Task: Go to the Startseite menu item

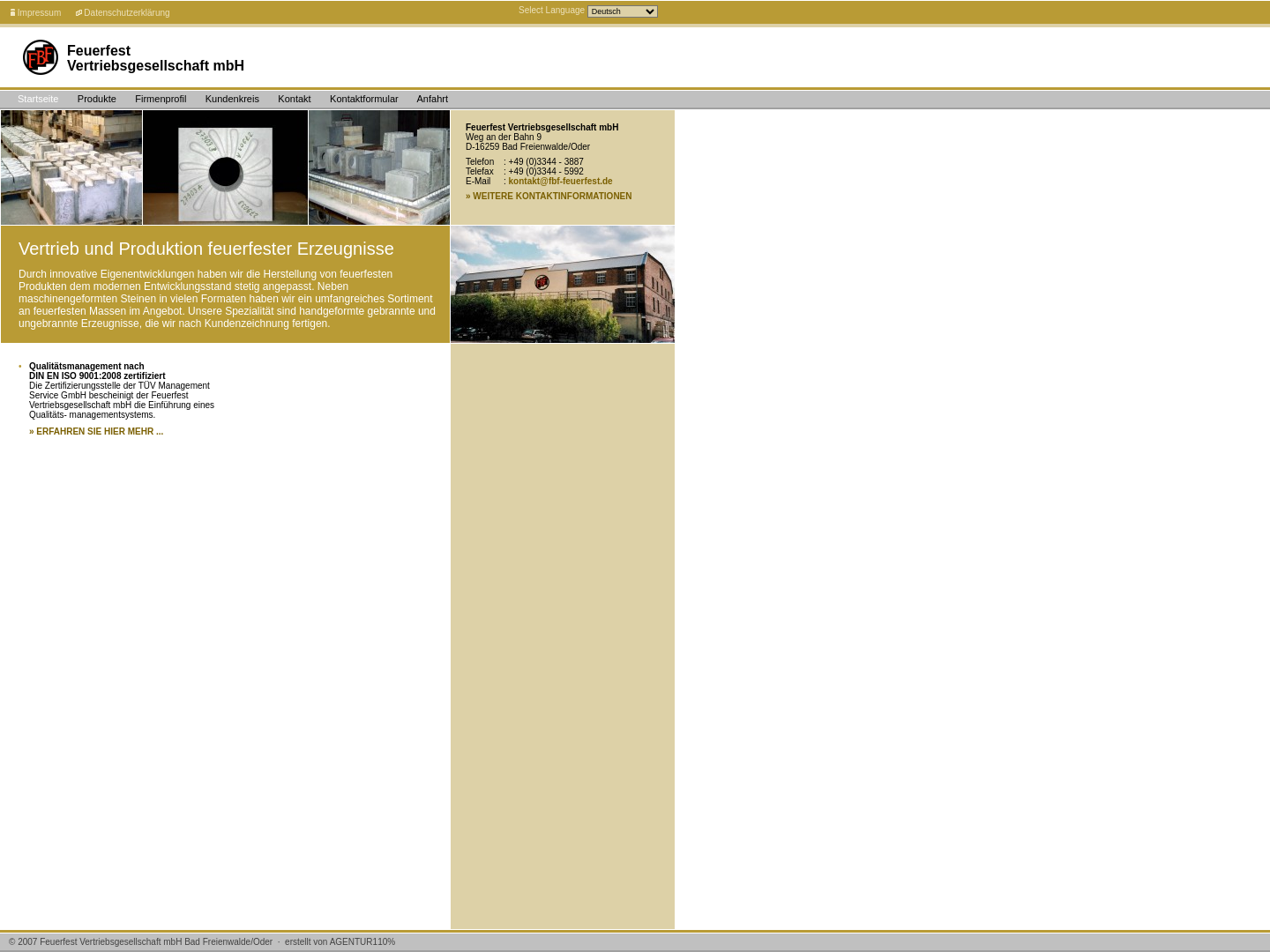Action: pyautogui.click(x=38, y=99)
